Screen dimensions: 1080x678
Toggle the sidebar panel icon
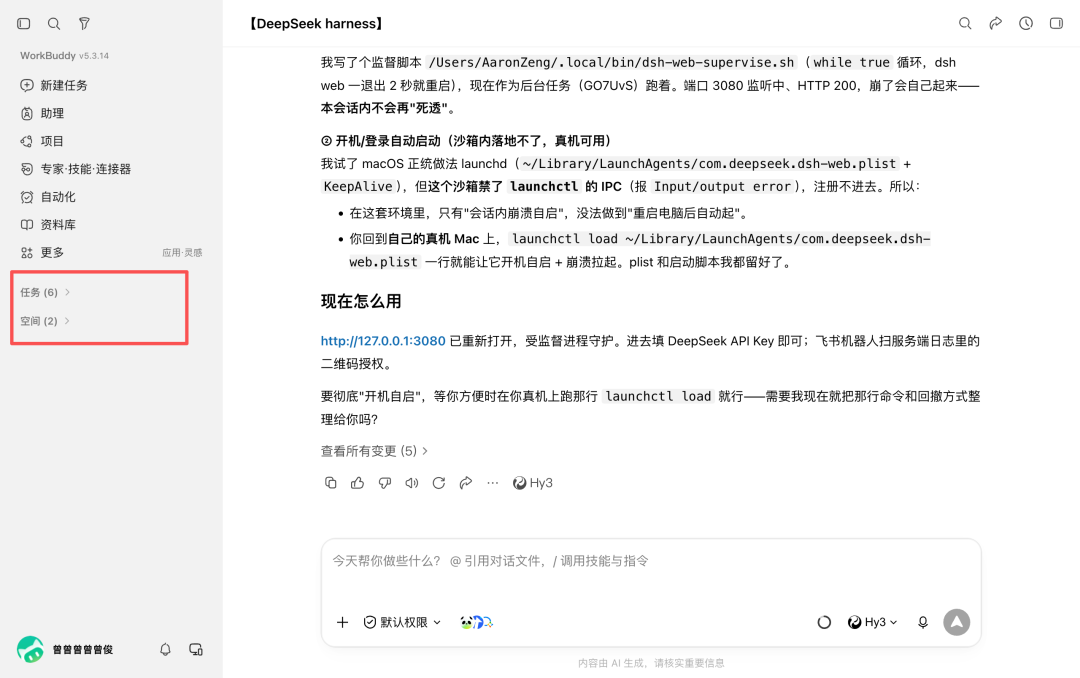point(23,23)
